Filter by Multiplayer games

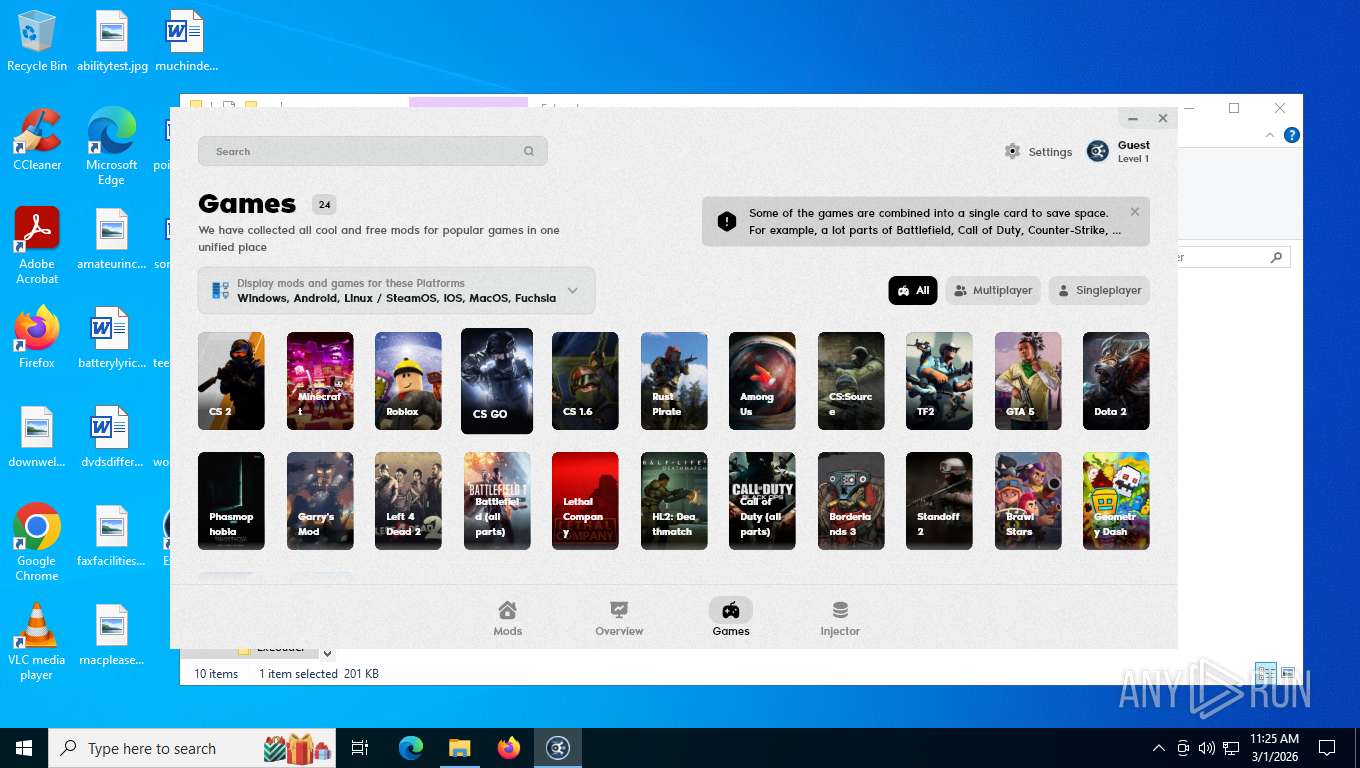(x=993, y=290)
